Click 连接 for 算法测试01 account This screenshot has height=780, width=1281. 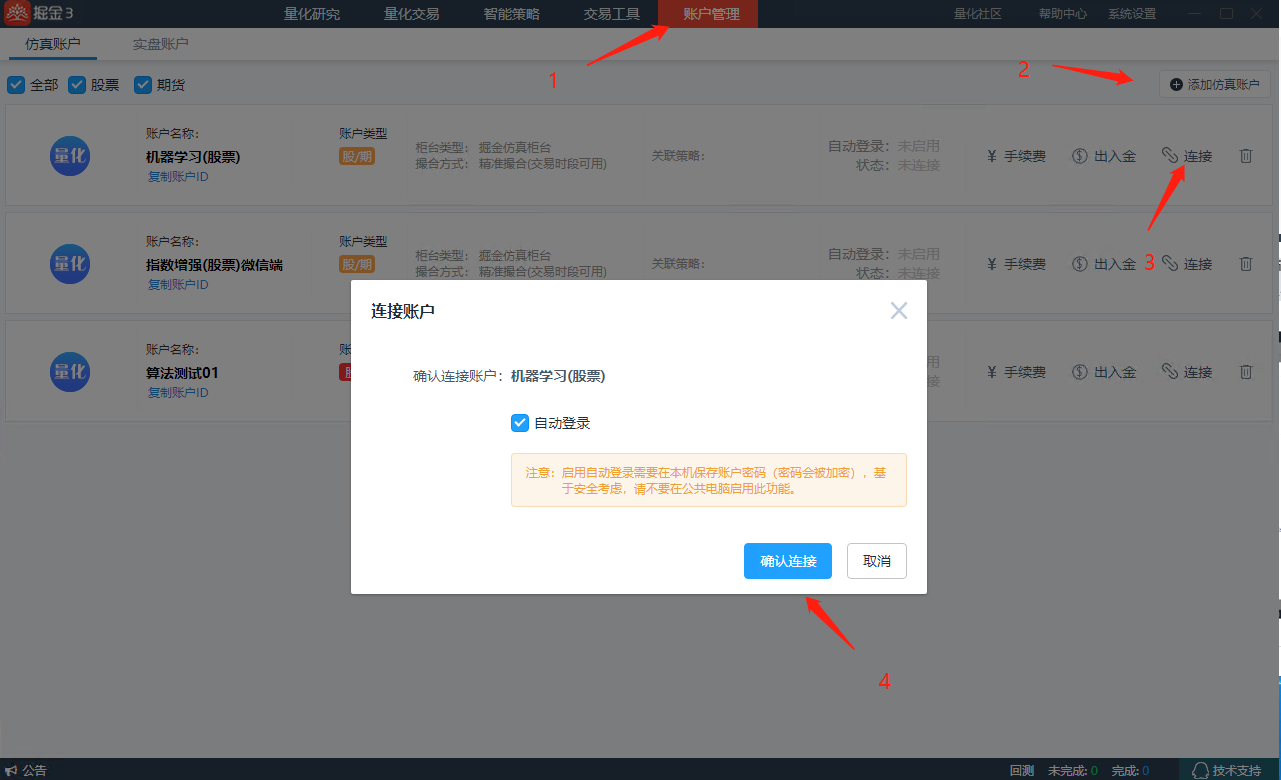coord(1187,372)
